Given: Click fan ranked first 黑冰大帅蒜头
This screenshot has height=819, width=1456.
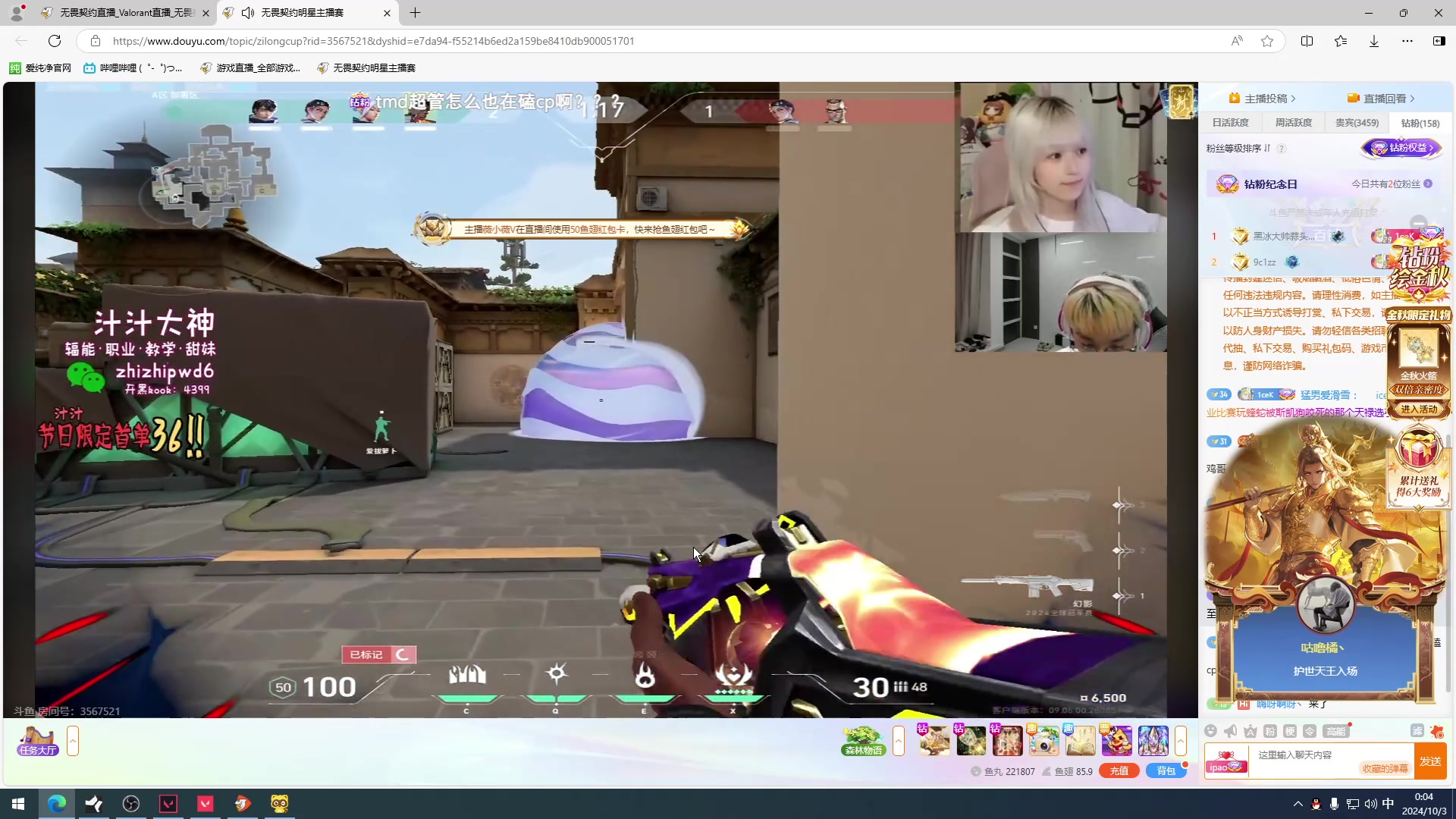Looking at the screenshot, I should coord(1284,237).
